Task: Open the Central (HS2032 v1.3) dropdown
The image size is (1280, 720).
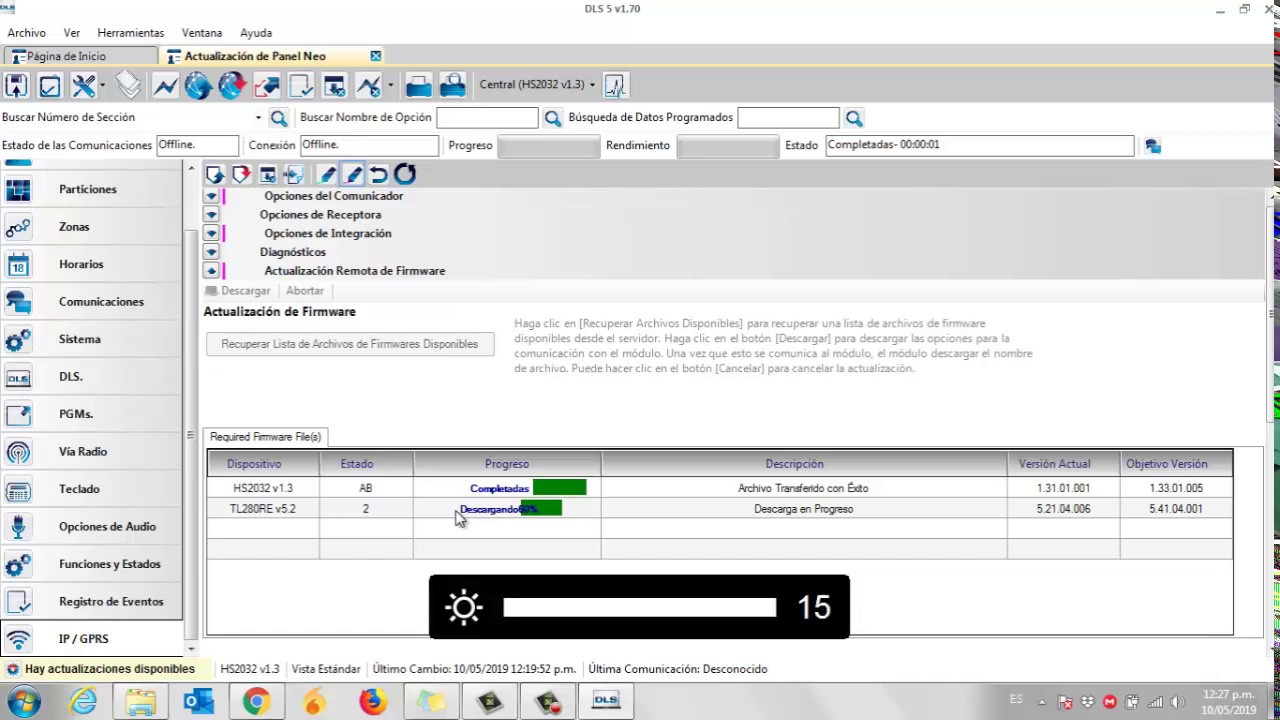Action: point(537,85)
